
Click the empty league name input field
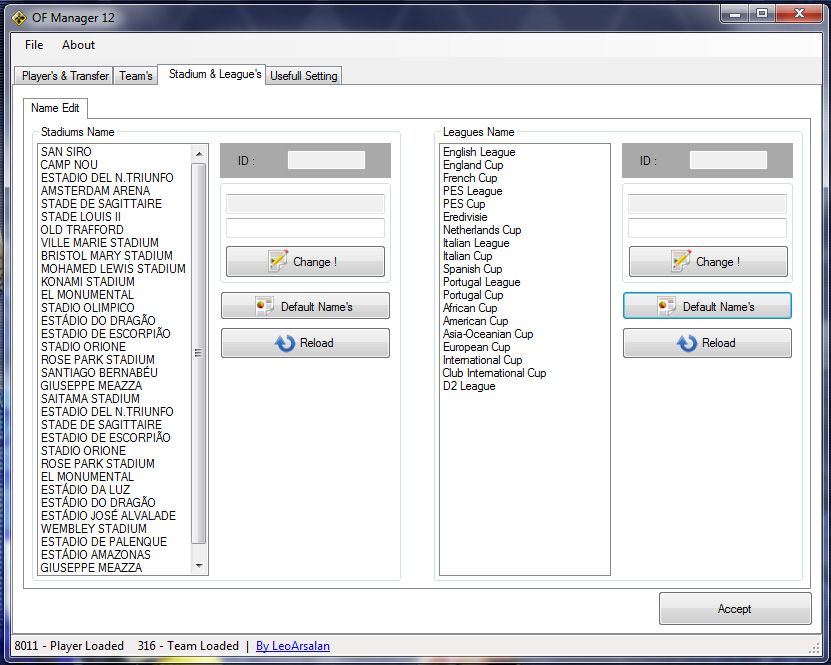click(x=707, y=228)
